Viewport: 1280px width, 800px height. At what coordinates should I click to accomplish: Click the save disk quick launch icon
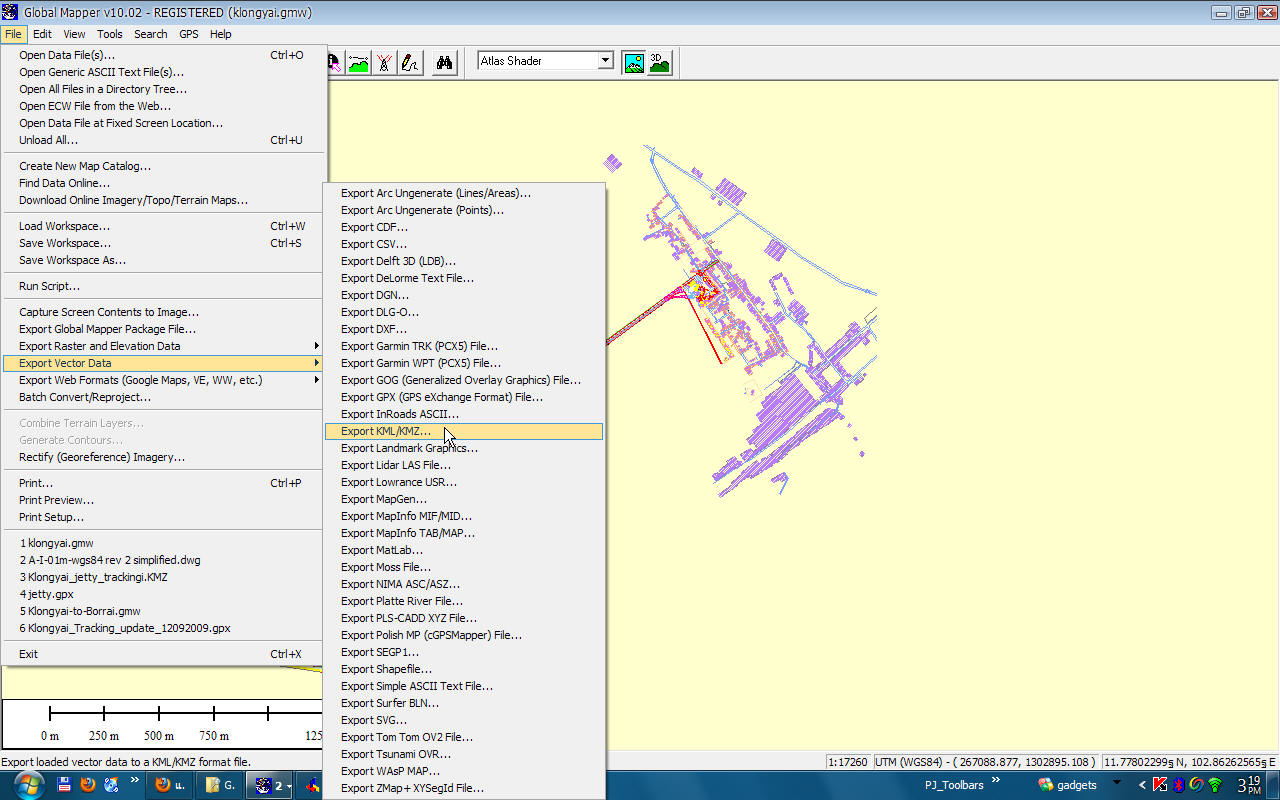pyautogui.click(x=63, y=785)
